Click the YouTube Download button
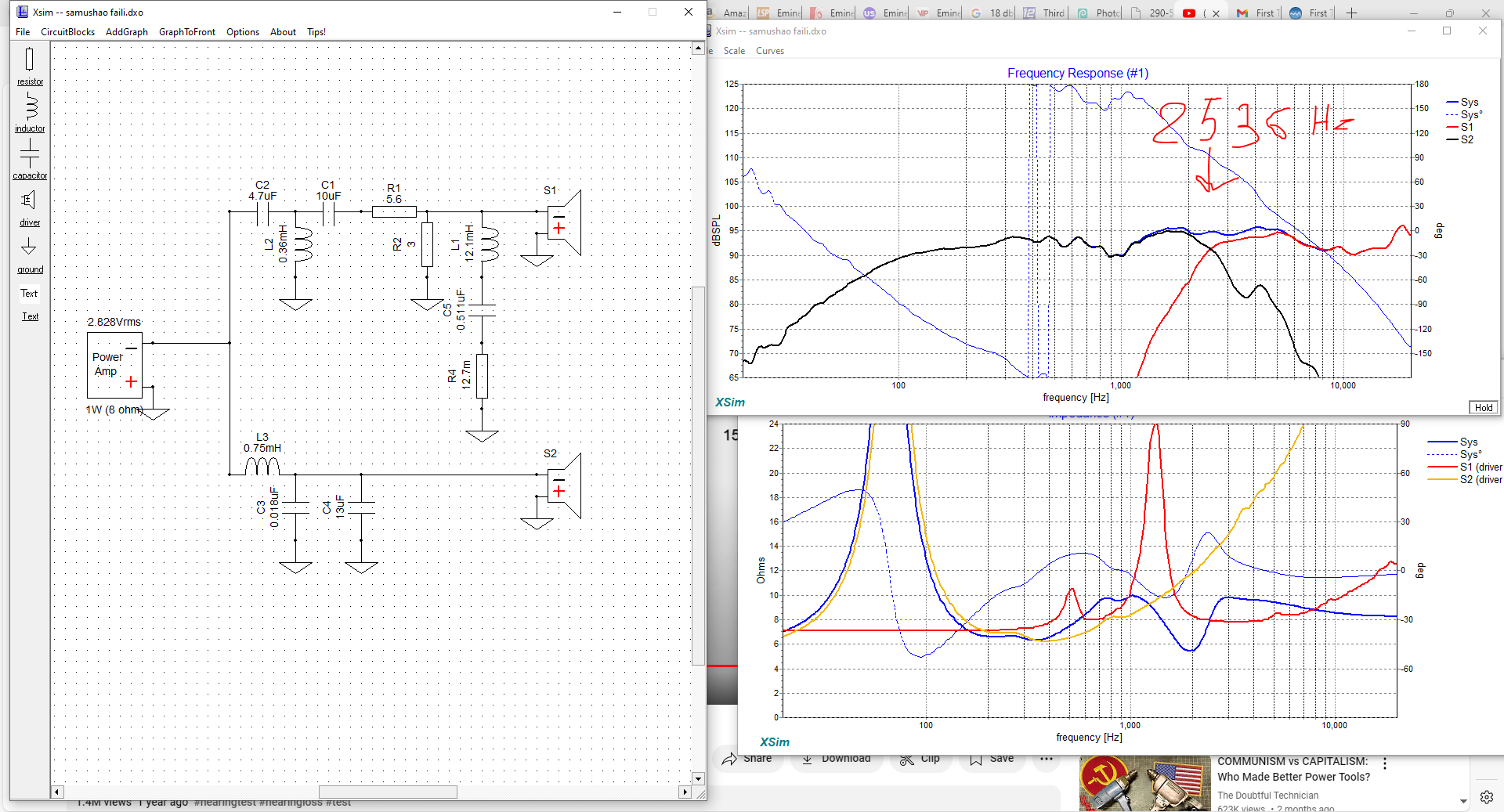 tap(837, 759)
